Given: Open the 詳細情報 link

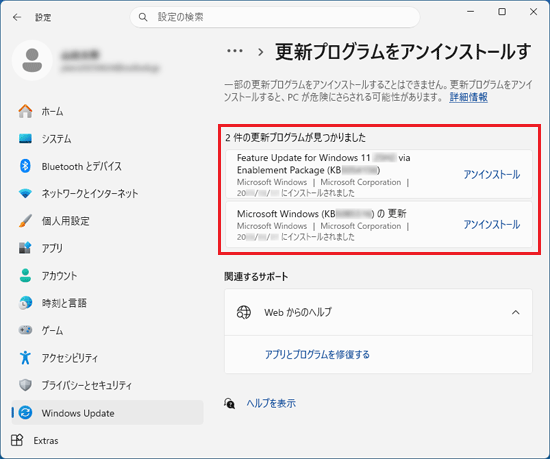Looking at the screenshot, I should 468,97.
